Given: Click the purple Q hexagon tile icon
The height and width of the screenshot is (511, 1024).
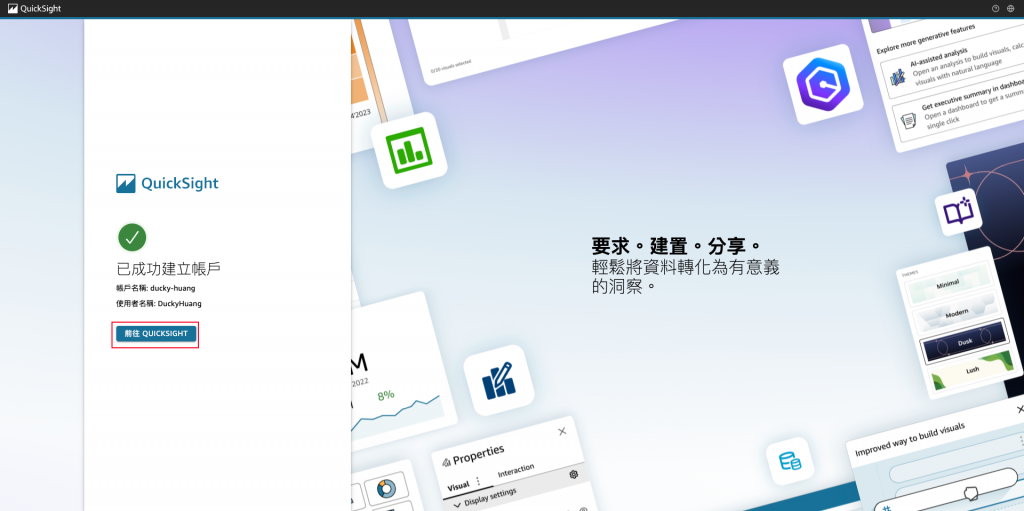Looking at the screenshot, I should pyautogui.click(x=823, y=85).
